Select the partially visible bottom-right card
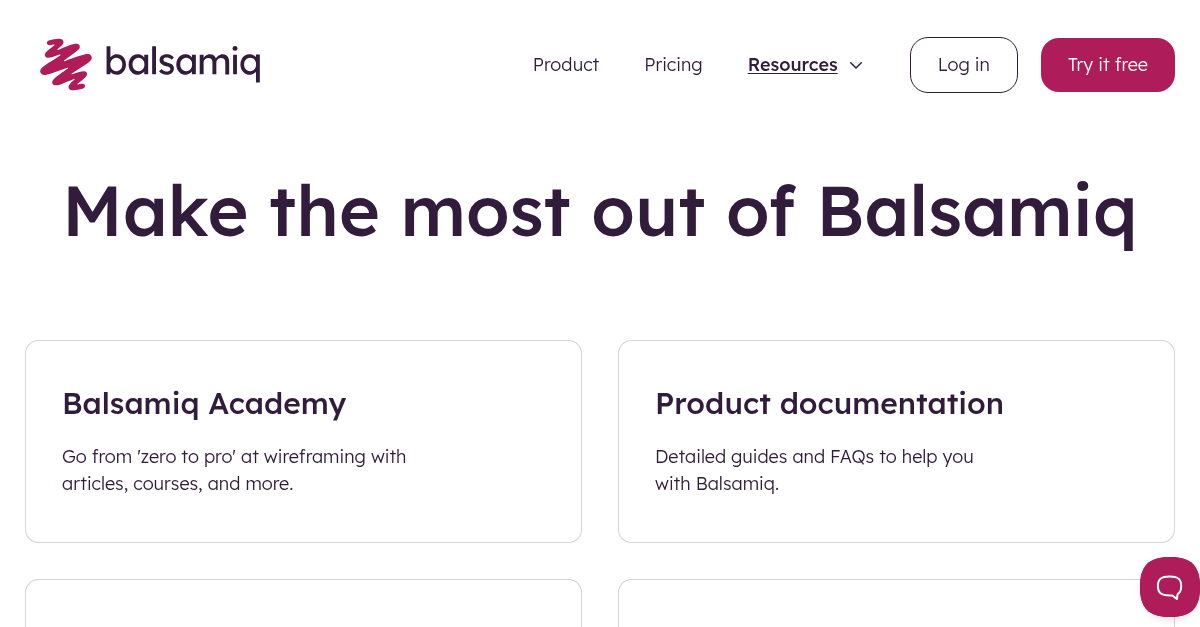 [x=896, y=605]
